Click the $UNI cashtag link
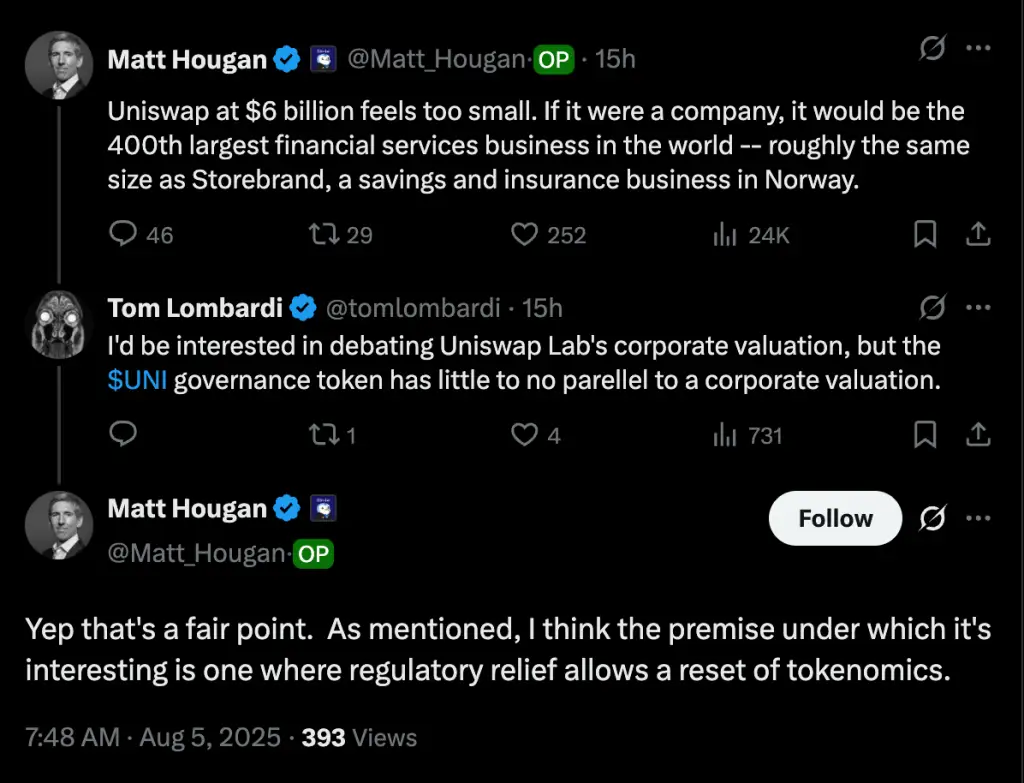Screen dimensions: 1024x783 click(x=137, y=382)
